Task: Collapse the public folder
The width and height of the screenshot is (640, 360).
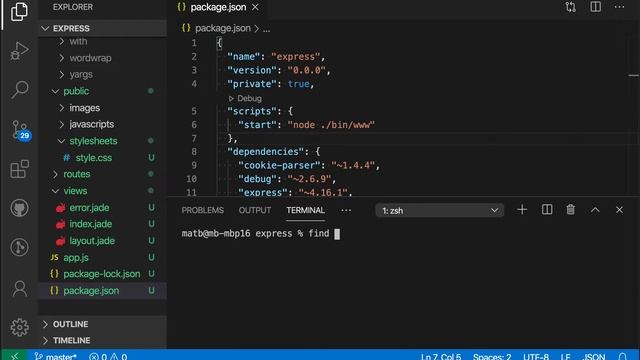Action: coord(102,91)
